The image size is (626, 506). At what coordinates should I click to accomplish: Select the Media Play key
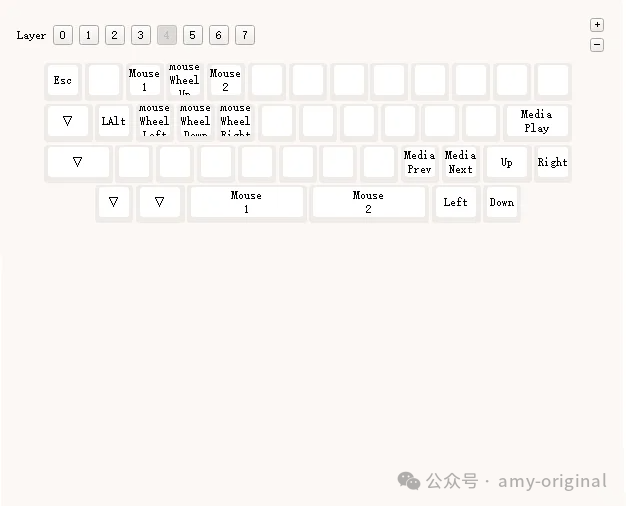(537, 122)
